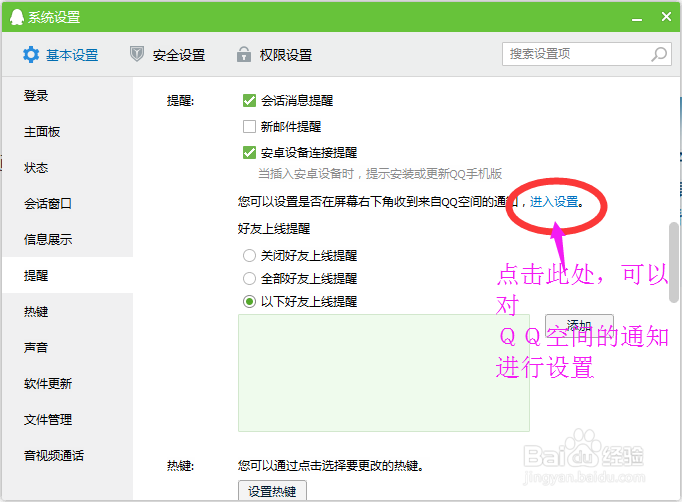Click the shield icon for 安全设置
The width and height of the screenshot is (682, 502).
coord(137,54)
